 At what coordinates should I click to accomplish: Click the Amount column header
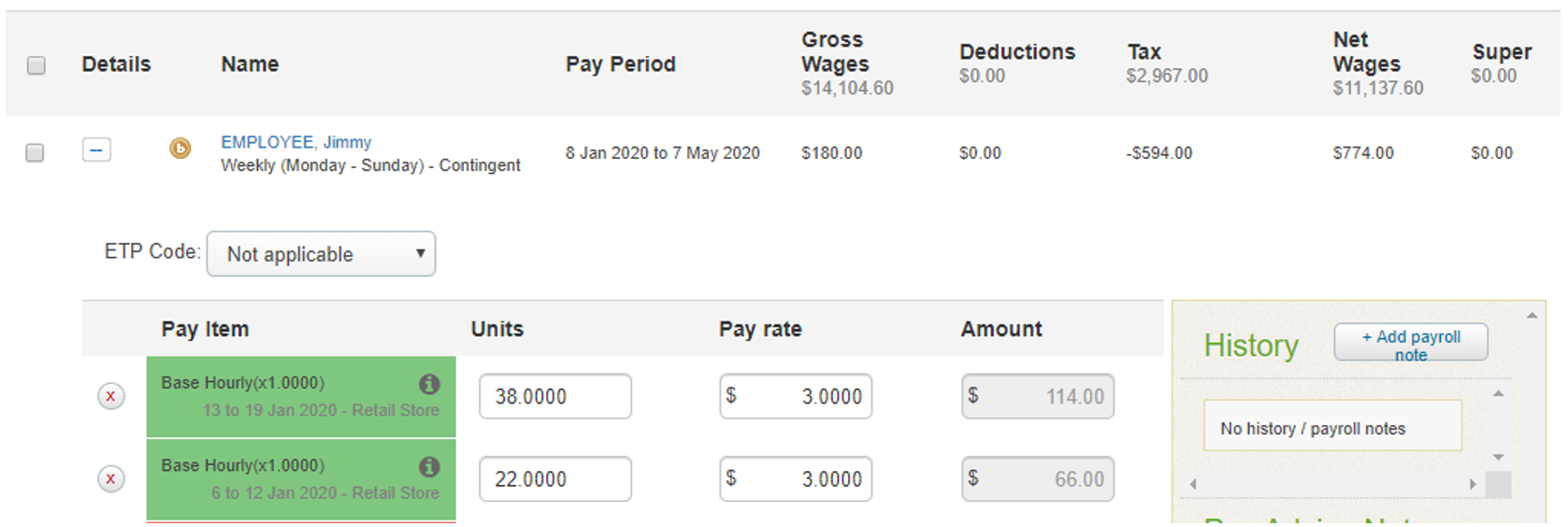[x=1001, y=329]
